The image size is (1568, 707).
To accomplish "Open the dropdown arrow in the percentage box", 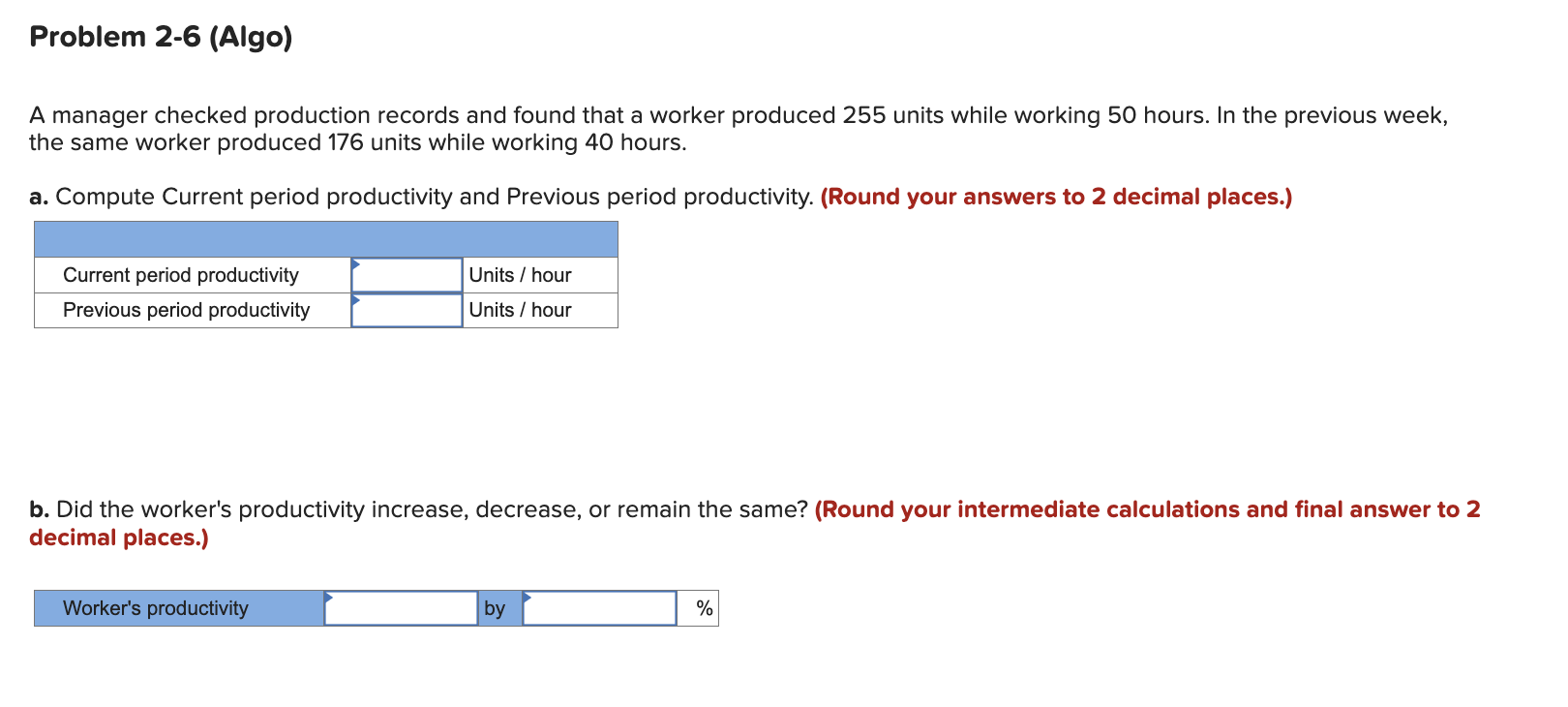I will [x=528, y=597].
